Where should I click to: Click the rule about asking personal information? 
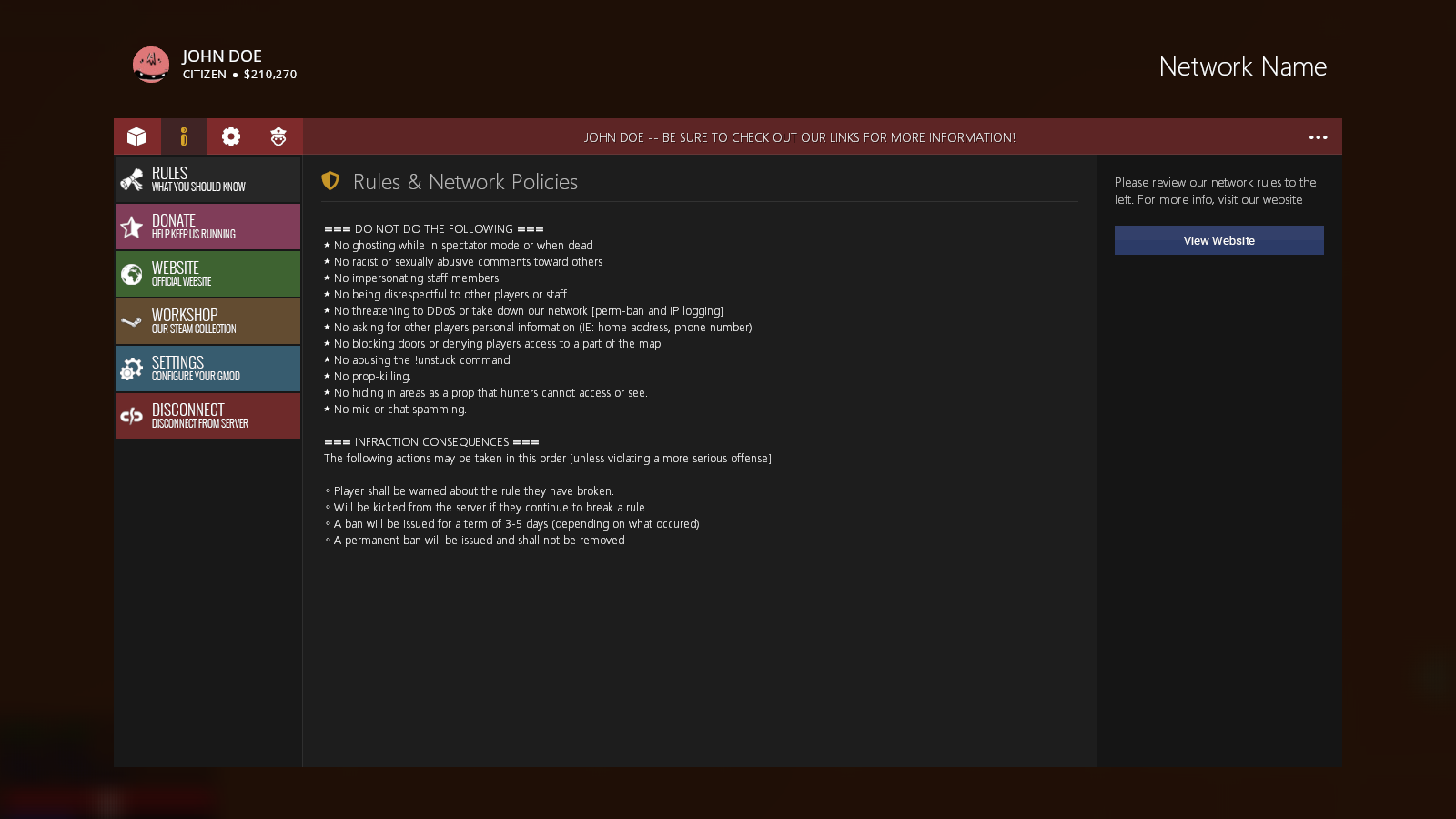[x=538, y=328]
